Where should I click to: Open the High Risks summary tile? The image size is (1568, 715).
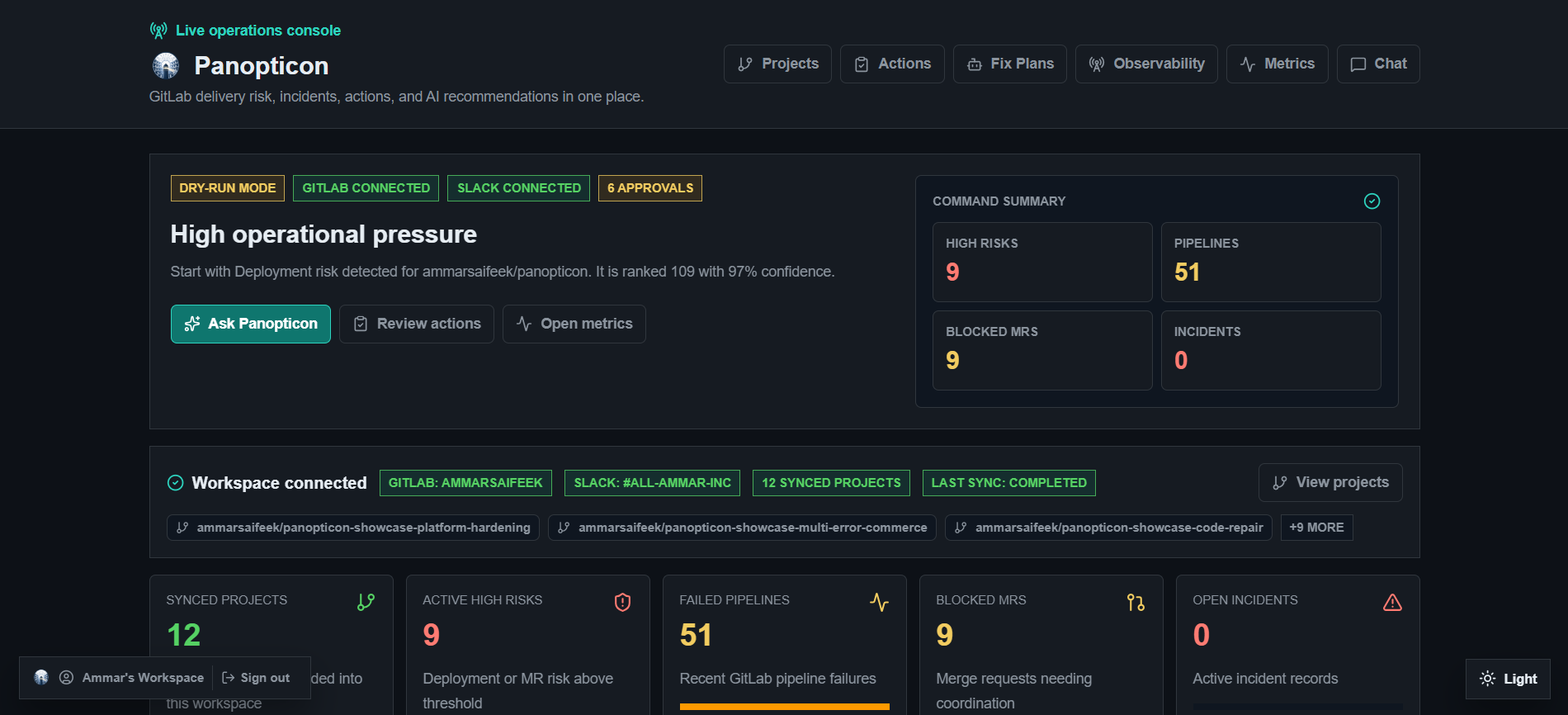(x=1042, y=262)
